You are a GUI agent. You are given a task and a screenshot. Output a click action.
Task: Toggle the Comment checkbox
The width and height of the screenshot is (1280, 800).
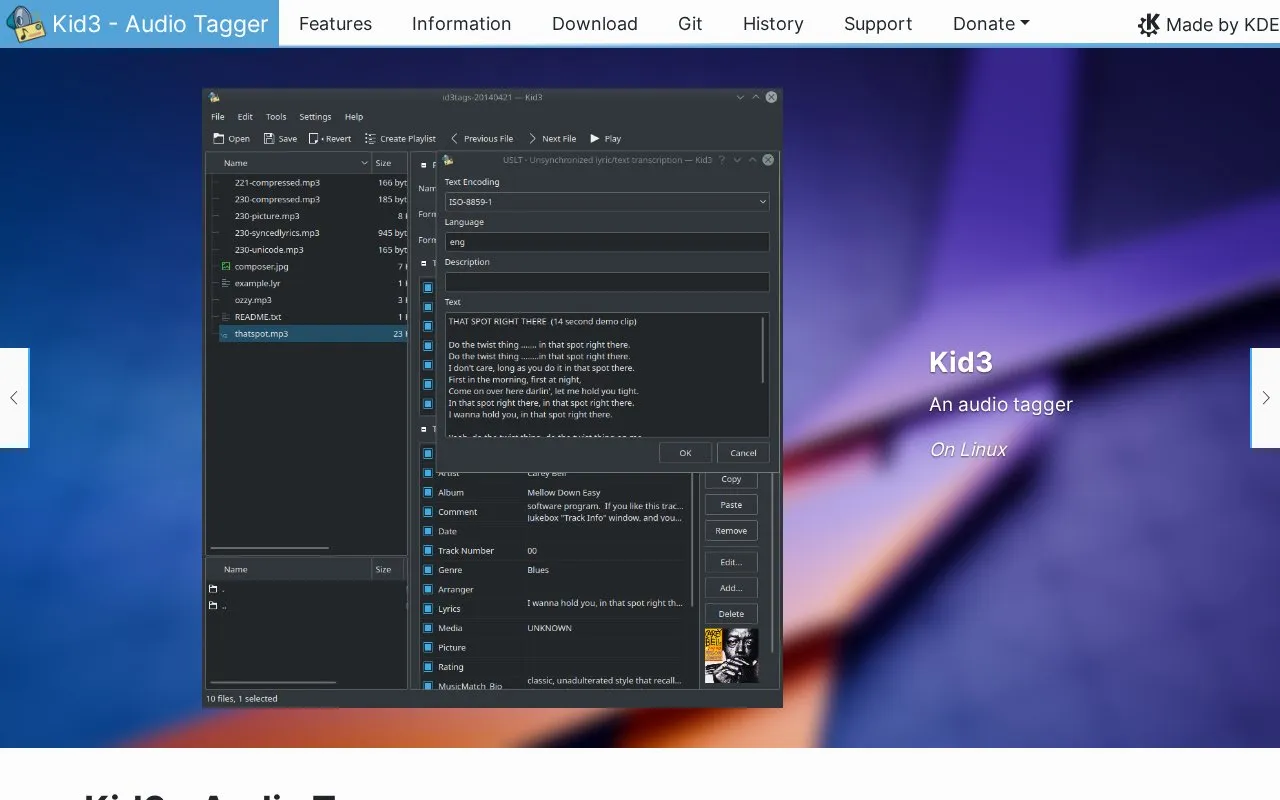428,512
